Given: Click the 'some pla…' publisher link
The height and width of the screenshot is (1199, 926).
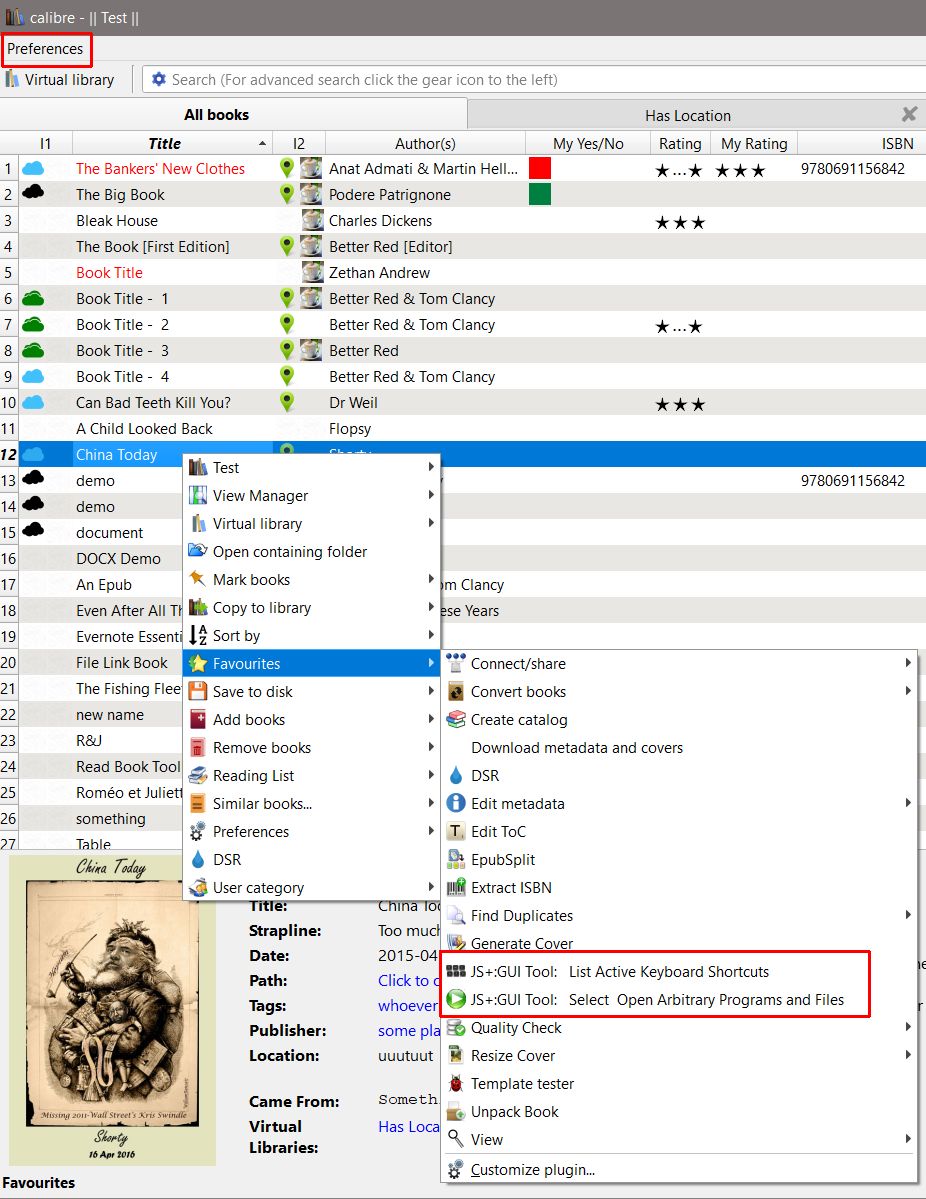Looking at the screenshot, I should 409,1031.
